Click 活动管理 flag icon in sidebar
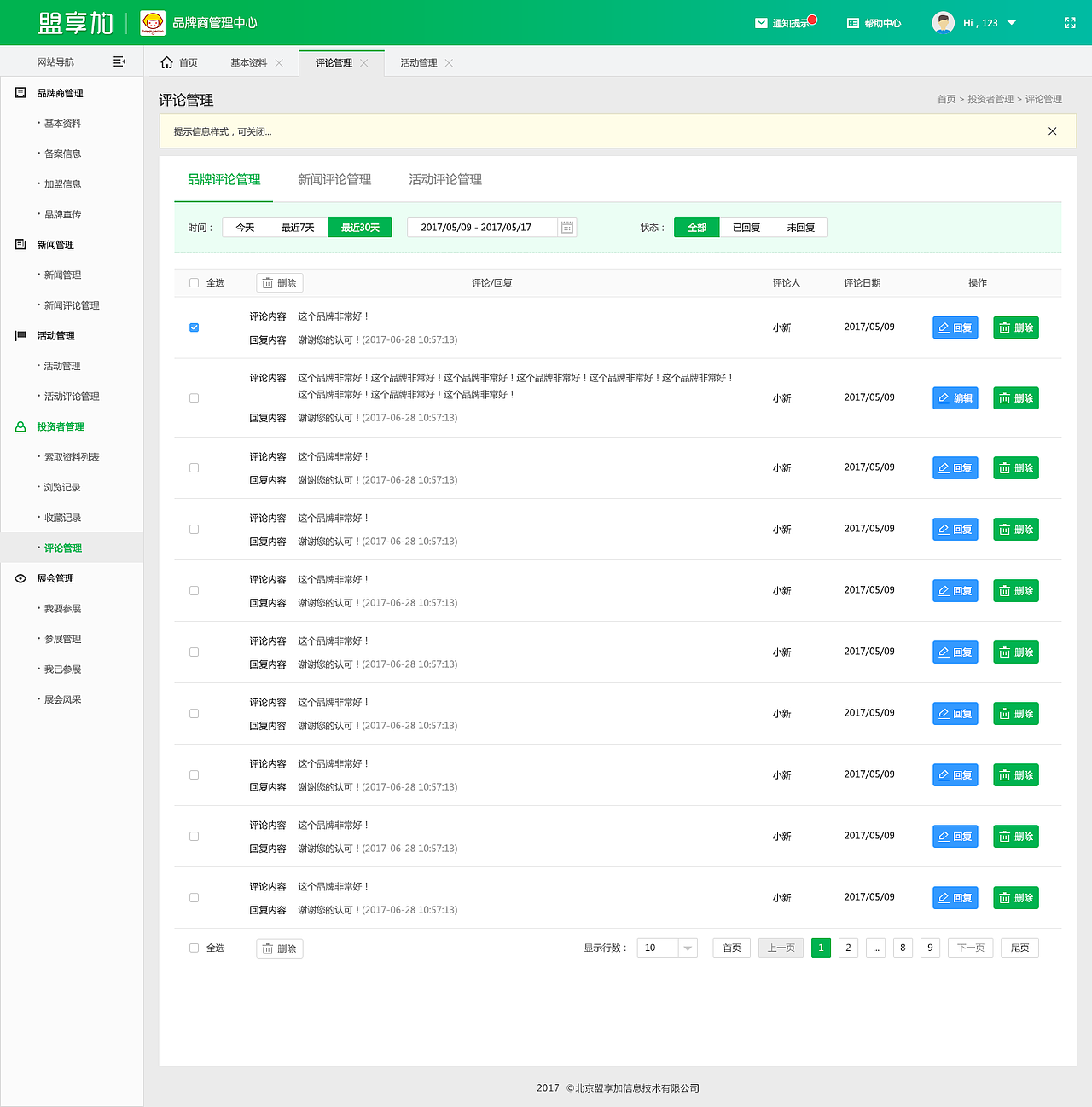The height and width of the screenshot is (1107, 1092). pyautogui.click(x=20, y=336)
